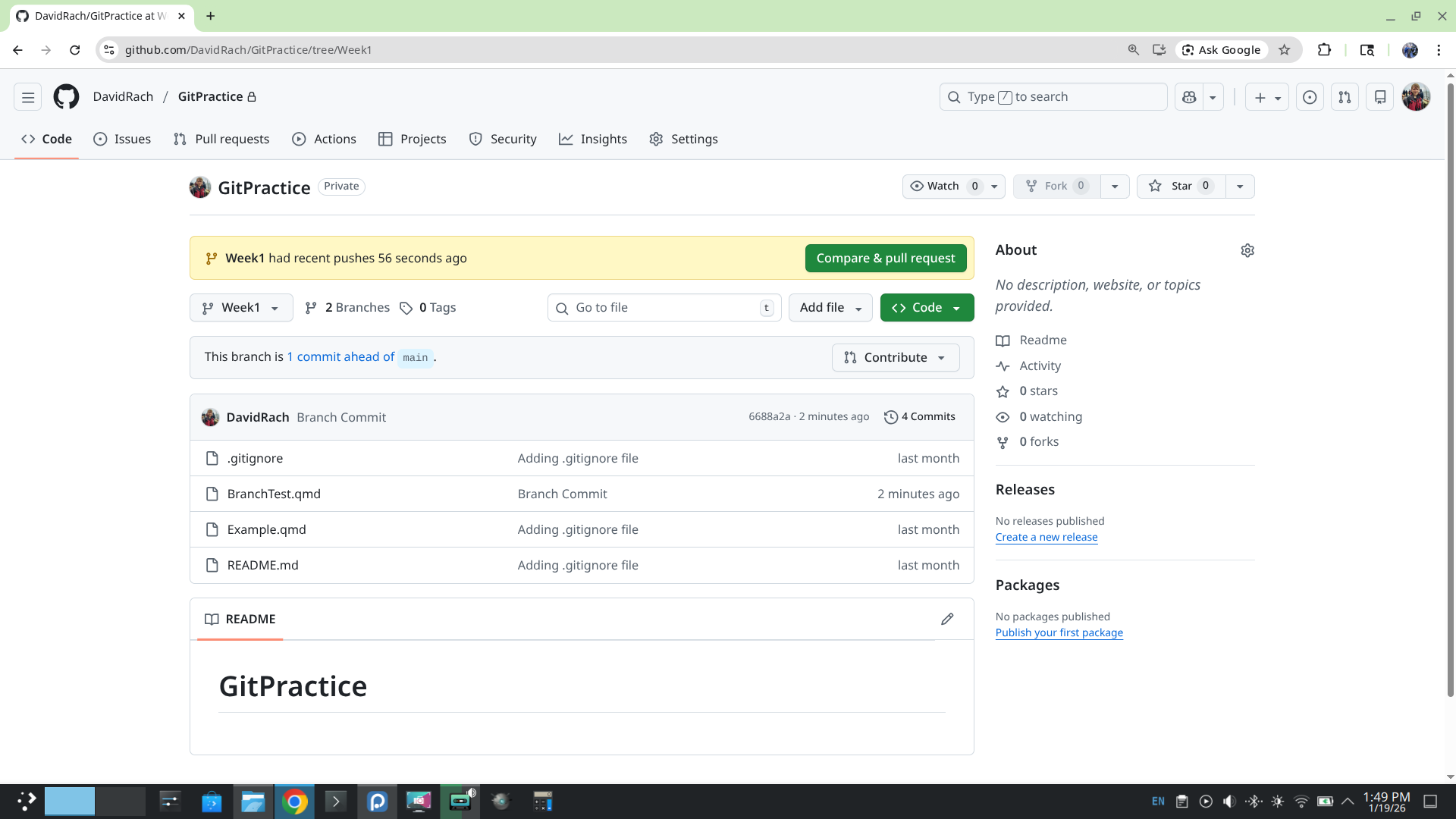Viewport: 1456px width, 819px height.
Task: Open the About settings gear icon
Action: tap(1247, 250)
